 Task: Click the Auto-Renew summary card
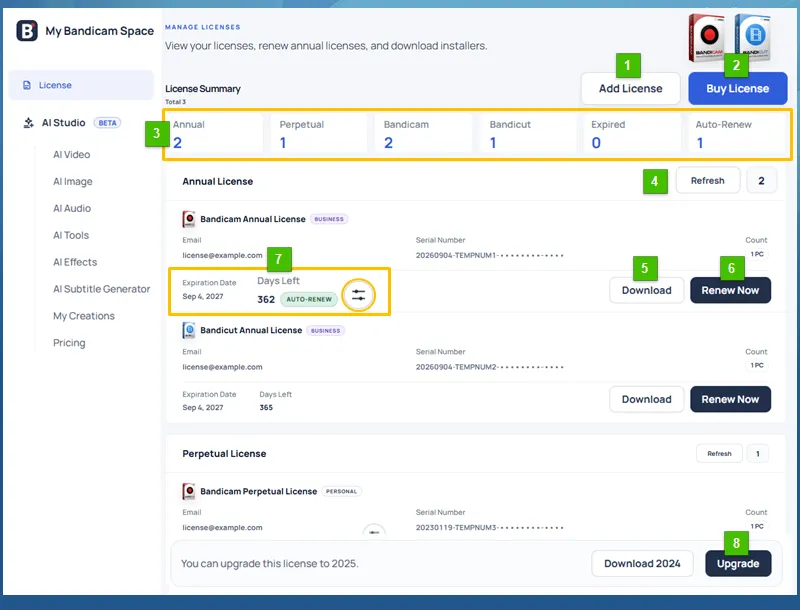click(x=738, y=134)
